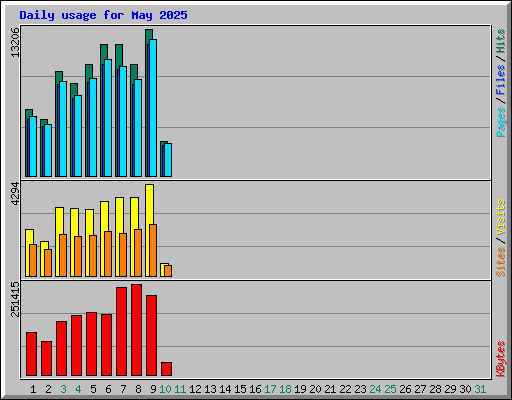The width and height of the screenshot is (512, 400).
Task: Select green day "24" on the x-axis
Action: [x=375, y=389]
